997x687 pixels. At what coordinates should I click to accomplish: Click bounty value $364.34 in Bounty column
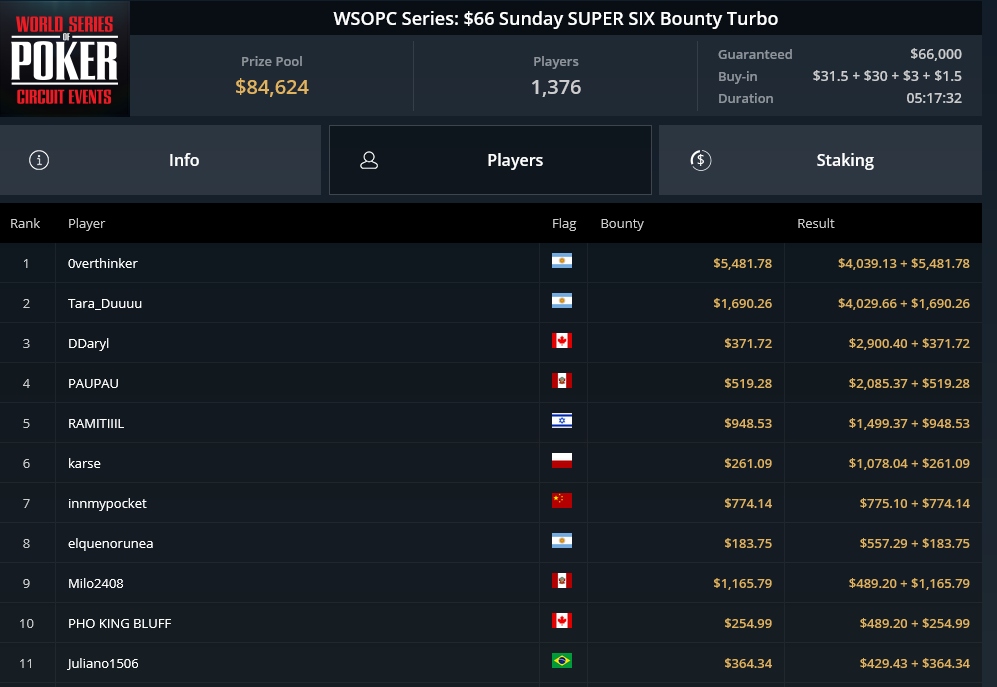coord(748,663)
